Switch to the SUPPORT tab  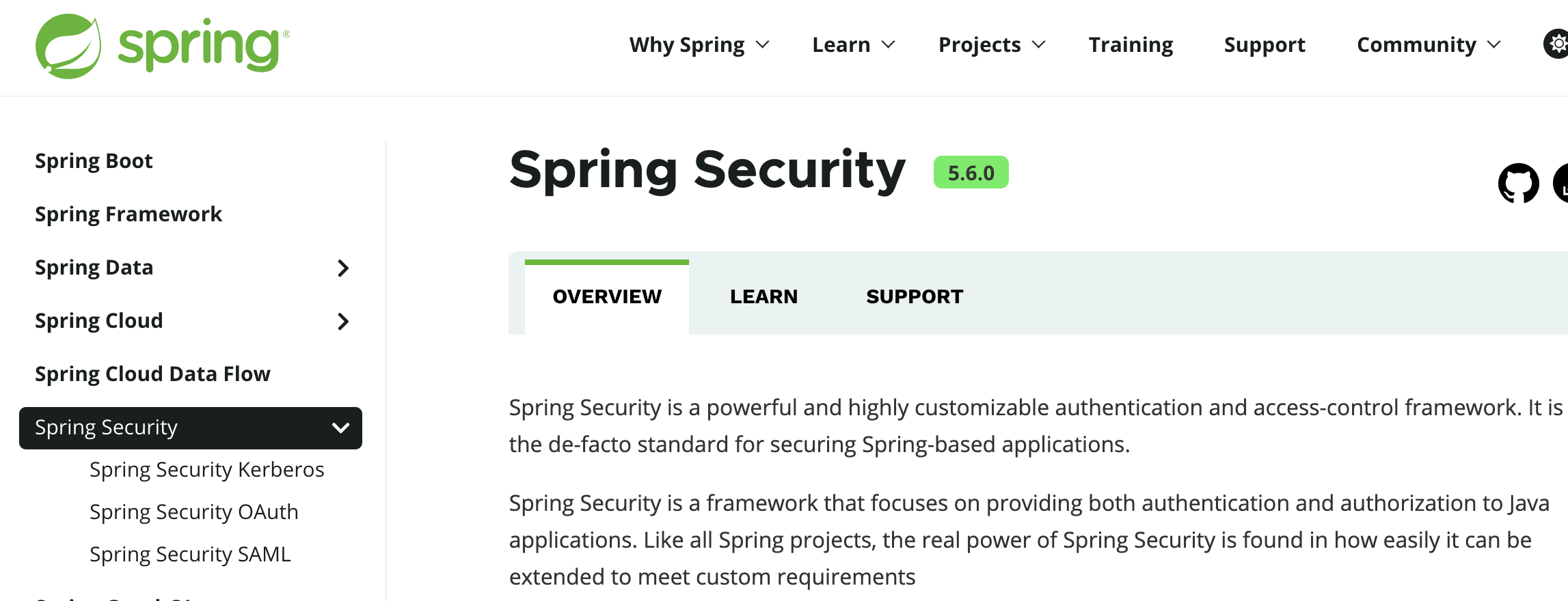(914, 296)
